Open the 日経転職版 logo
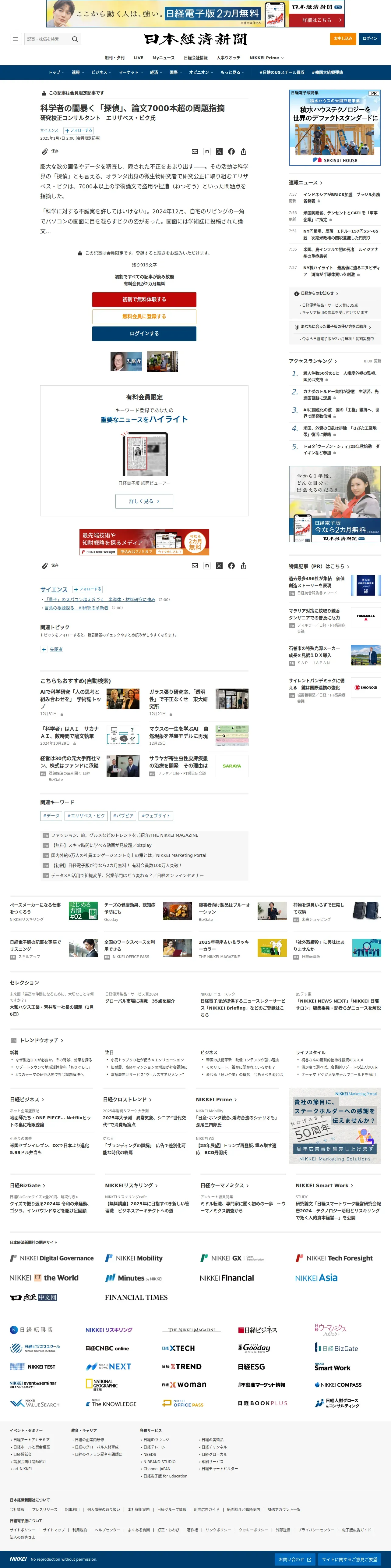The height and width of the screenshot is (1568, 391). click(32, 1330)
